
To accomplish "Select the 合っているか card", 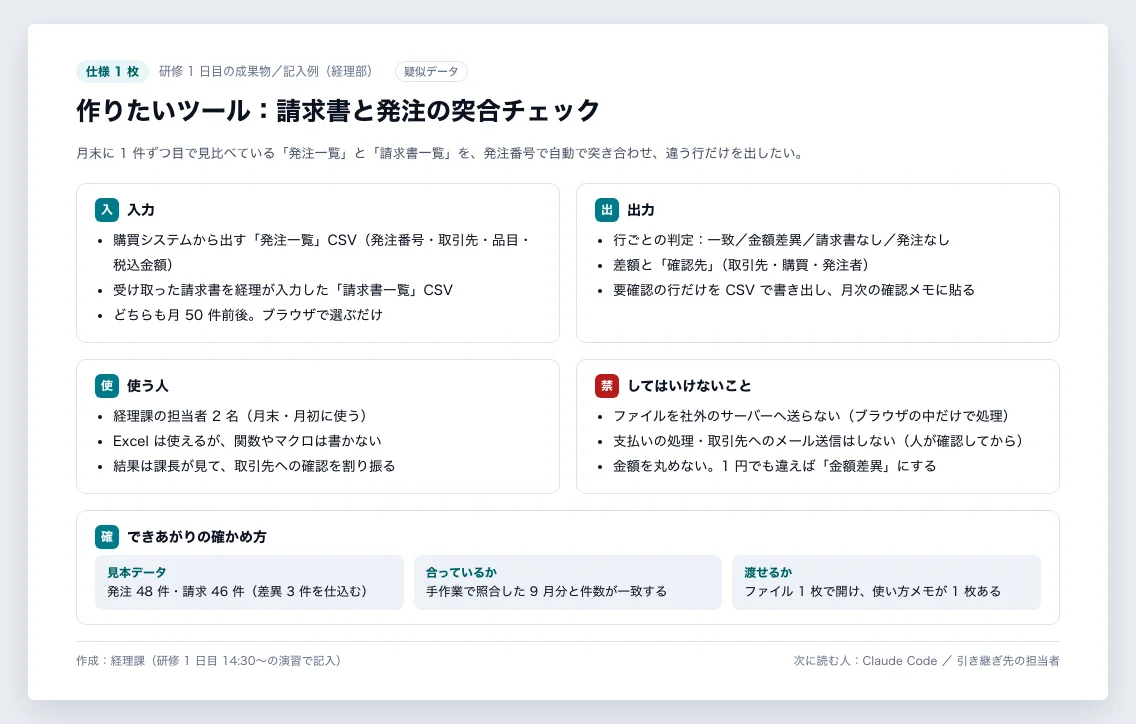I will click(568, 583).
